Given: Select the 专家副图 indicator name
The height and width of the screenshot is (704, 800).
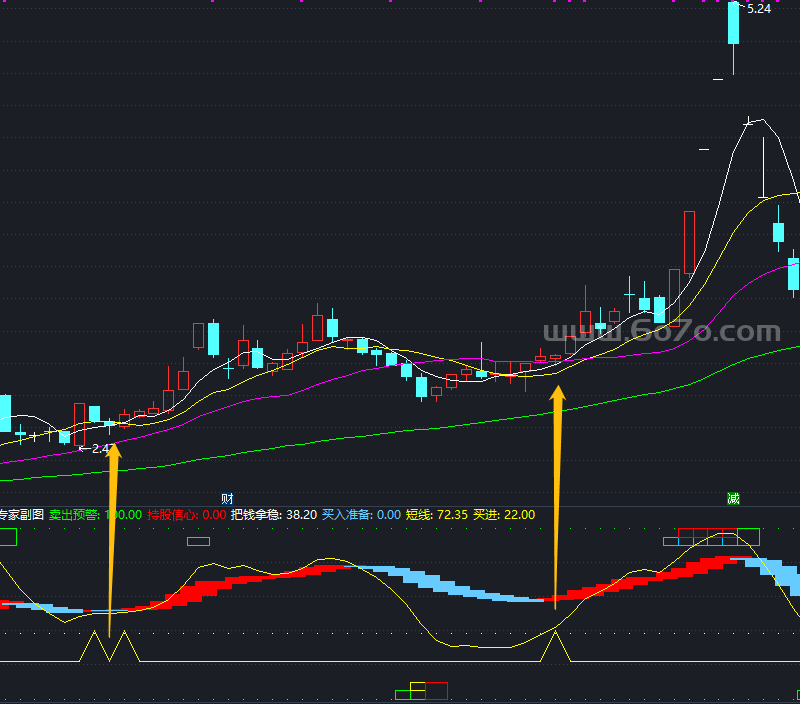Looking at the screenshot, I should [x=20, y=515].
